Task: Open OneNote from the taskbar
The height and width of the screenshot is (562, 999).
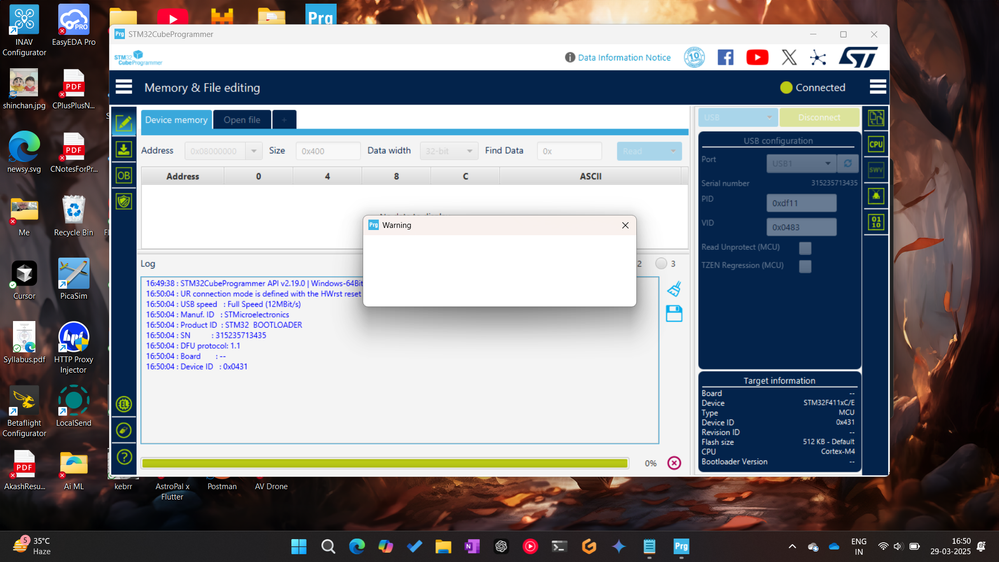Action: point(472,546)
